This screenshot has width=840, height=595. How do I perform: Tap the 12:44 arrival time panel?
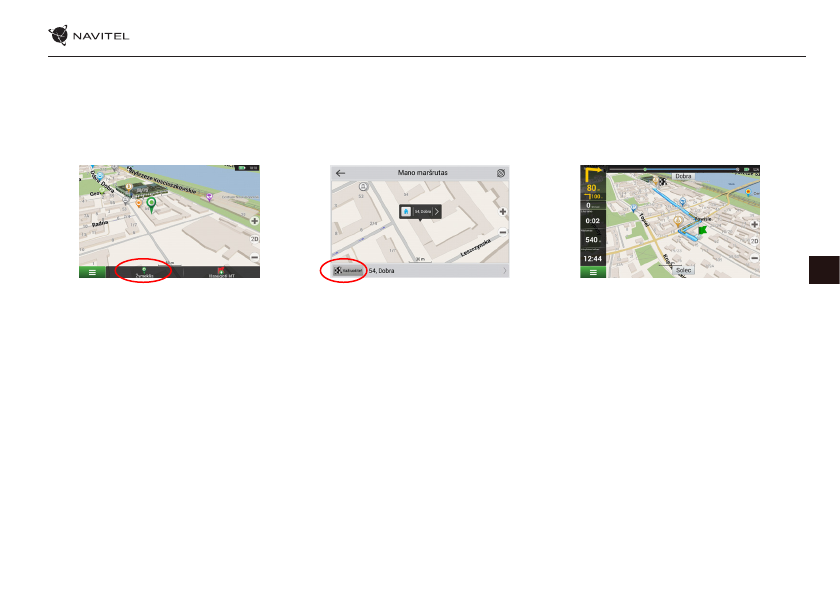(x=594, y=258)
